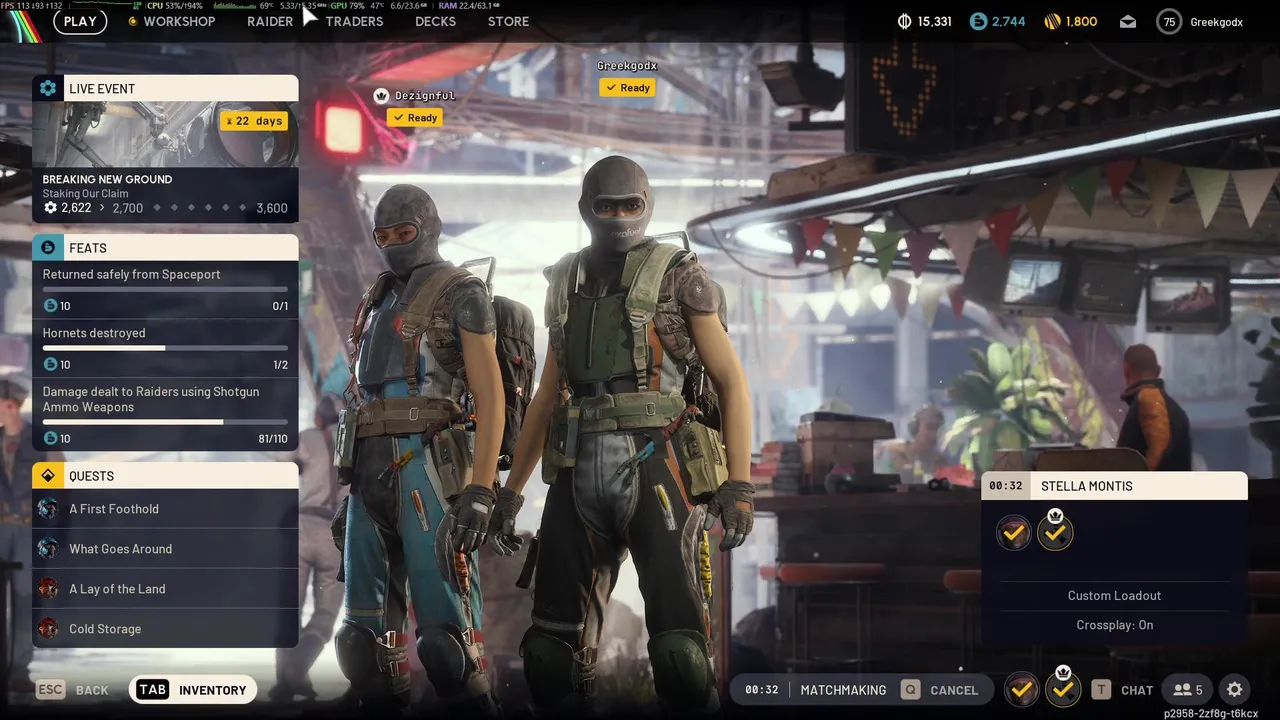Image resolution: width=1280 pixels, height=720 pixels.
Task: Select the 'Hornets destroyed' feat
Action: [165, 348]
